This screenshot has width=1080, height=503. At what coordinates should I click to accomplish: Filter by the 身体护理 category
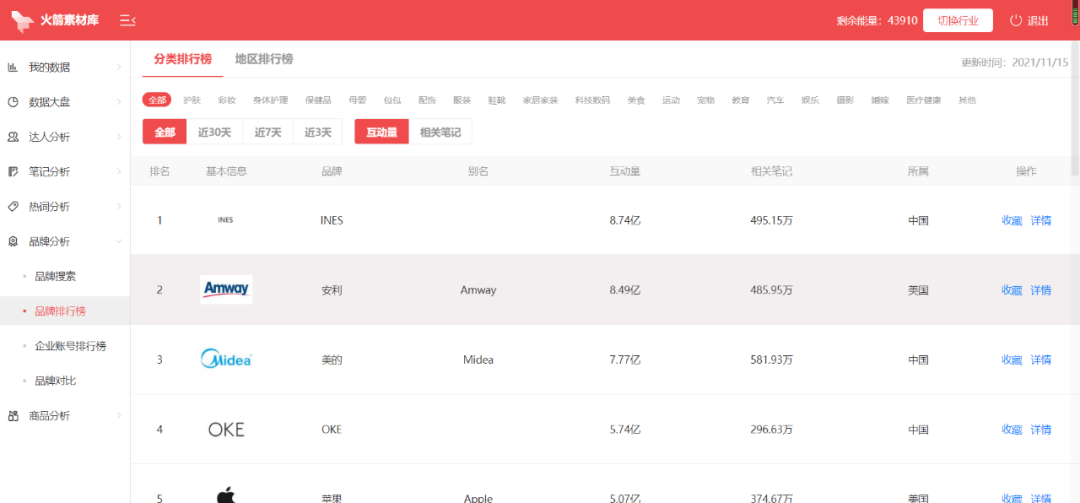pyautogui.click(x=270, y=100)
